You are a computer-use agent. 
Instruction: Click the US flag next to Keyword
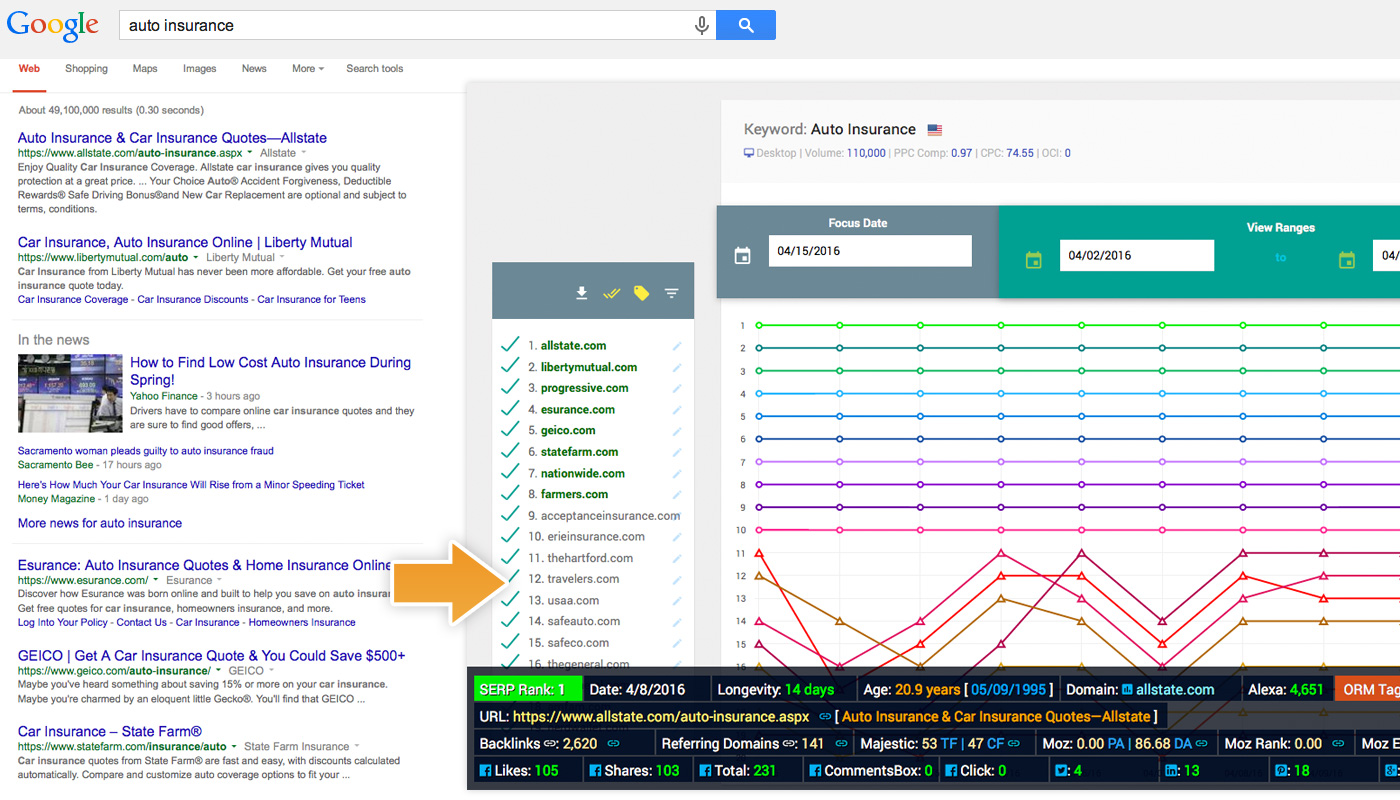click(x=935, y=130)
